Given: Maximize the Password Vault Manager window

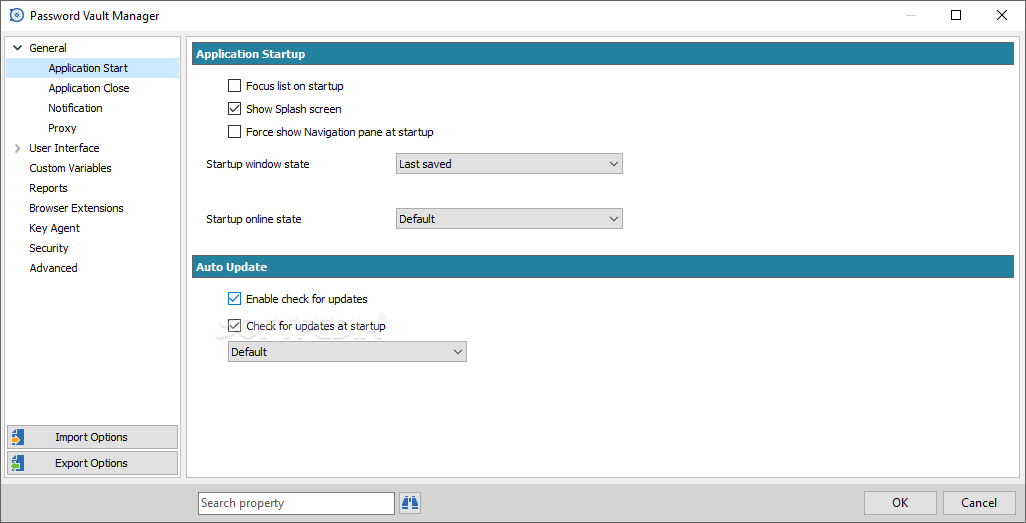Looking at the screenshot, I should tap(956, 16).
